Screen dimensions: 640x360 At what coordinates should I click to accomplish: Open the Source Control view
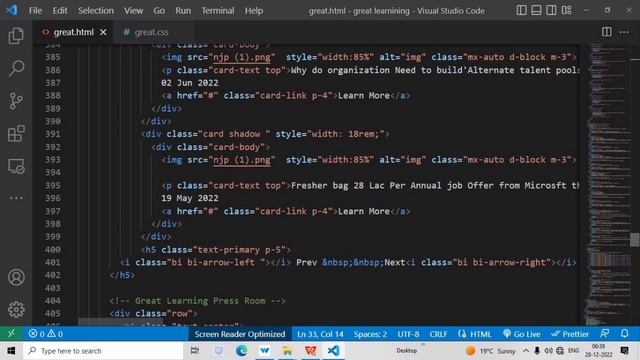[16, 101]
